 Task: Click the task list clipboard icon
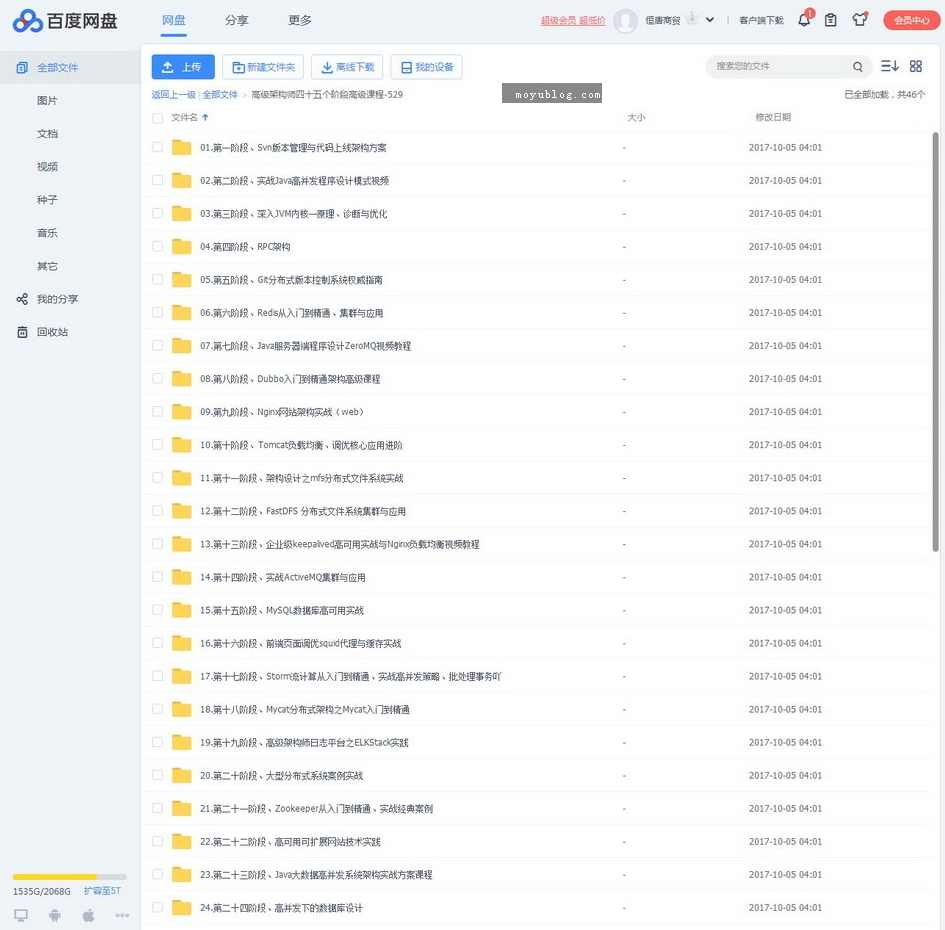pyautogui.click(x=831, y=19)
